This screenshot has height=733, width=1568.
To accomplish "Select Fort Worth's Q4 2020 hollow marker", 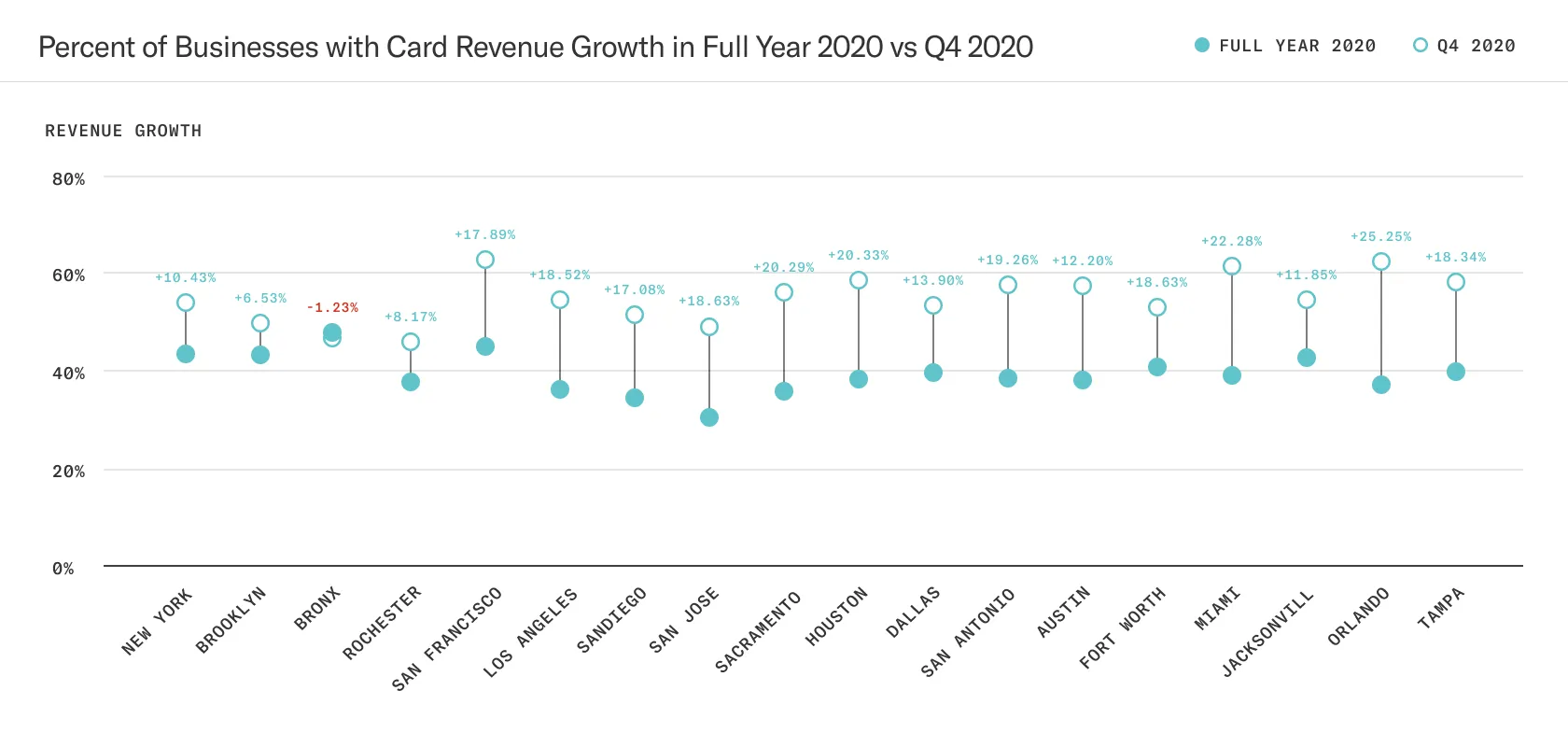I will pyautogui.click(x=1157, y=307).
